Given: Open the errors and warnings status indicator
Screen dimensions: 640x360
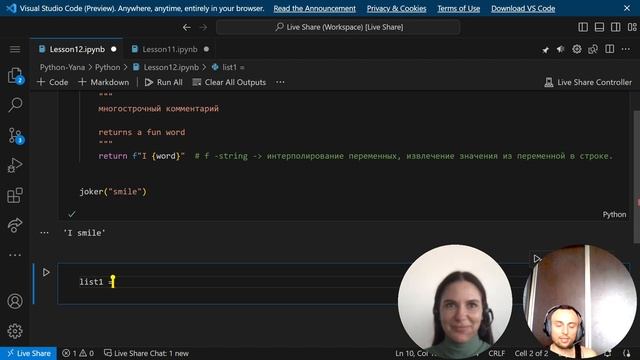Looking at the screenshot, I should coord(78,353).
